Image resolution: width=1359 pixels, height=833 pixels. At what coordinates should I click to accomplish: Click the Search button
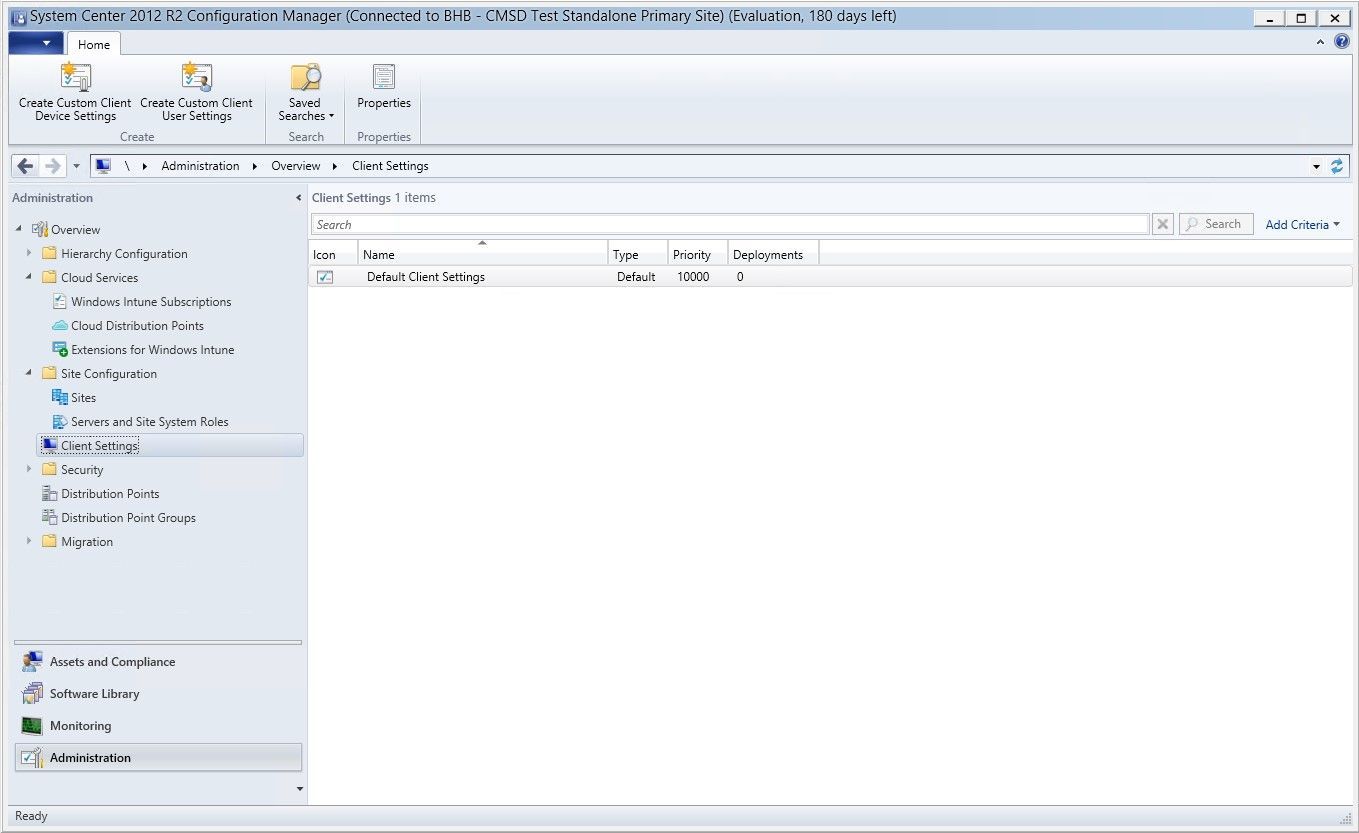(x=1215, y=224)
